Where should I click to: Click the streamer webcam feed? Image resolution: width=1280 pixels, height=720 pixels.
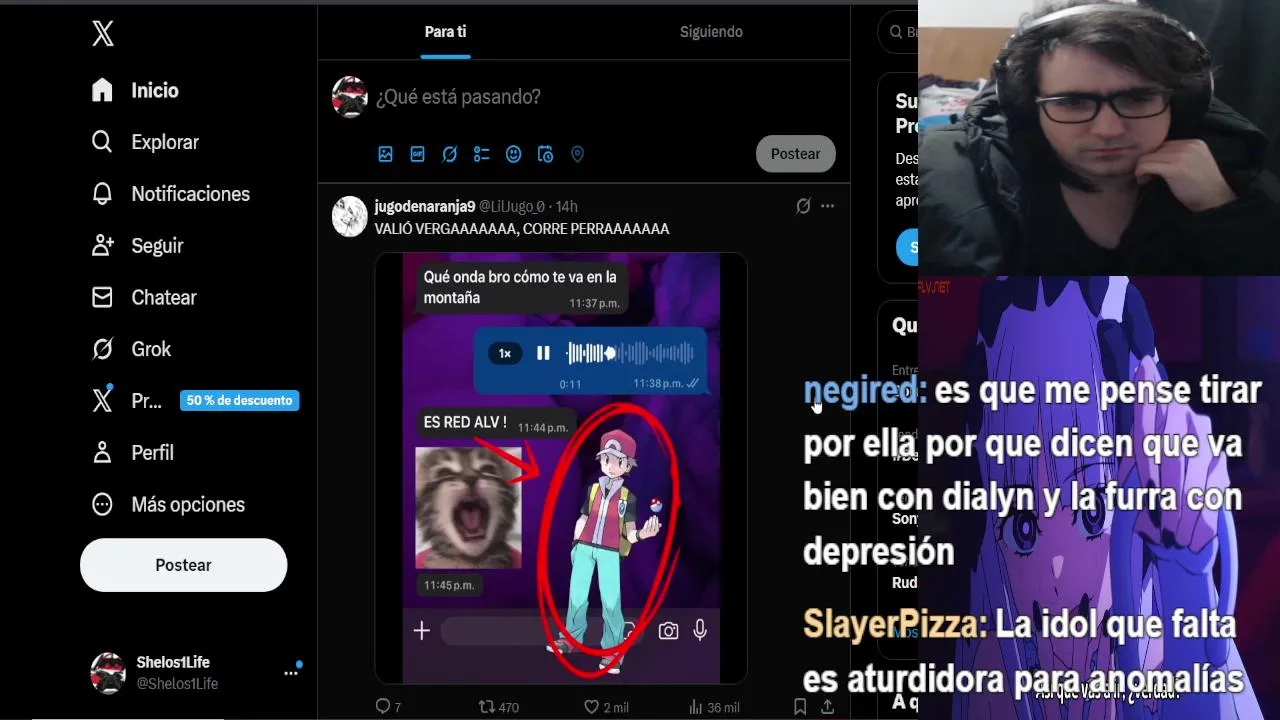1099,138
